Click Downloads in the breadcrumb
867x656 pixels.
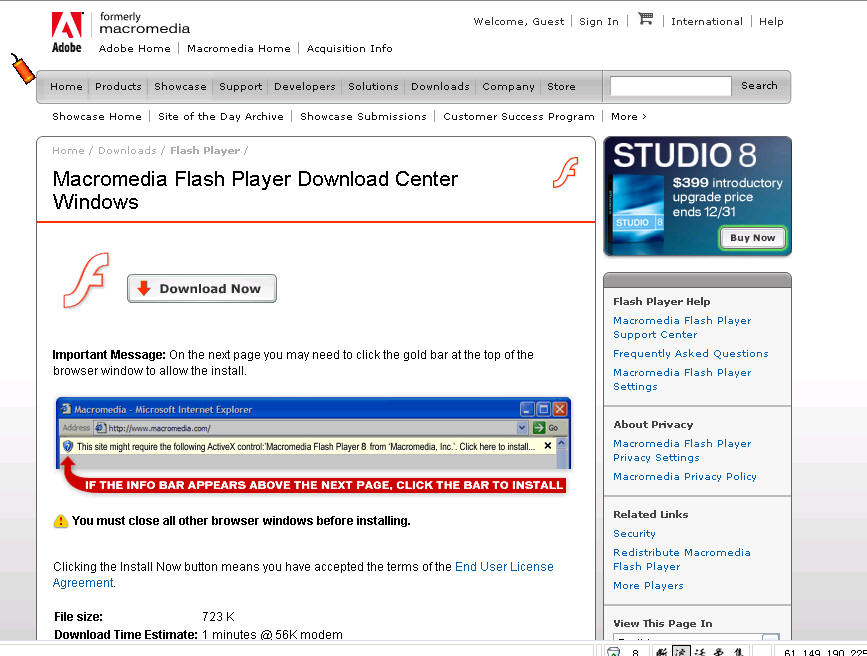(x=127, y=150)
